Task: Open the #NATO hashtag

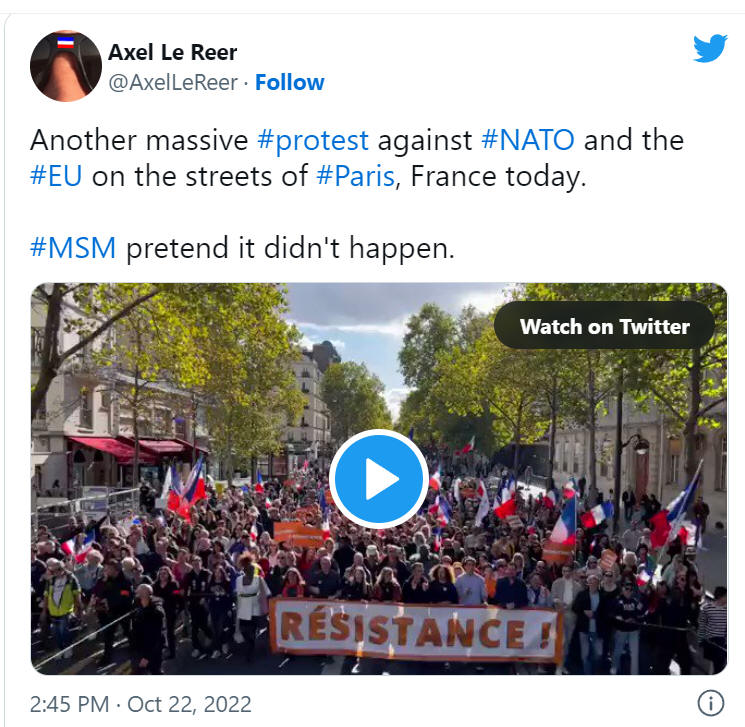Action: [528, 140]
